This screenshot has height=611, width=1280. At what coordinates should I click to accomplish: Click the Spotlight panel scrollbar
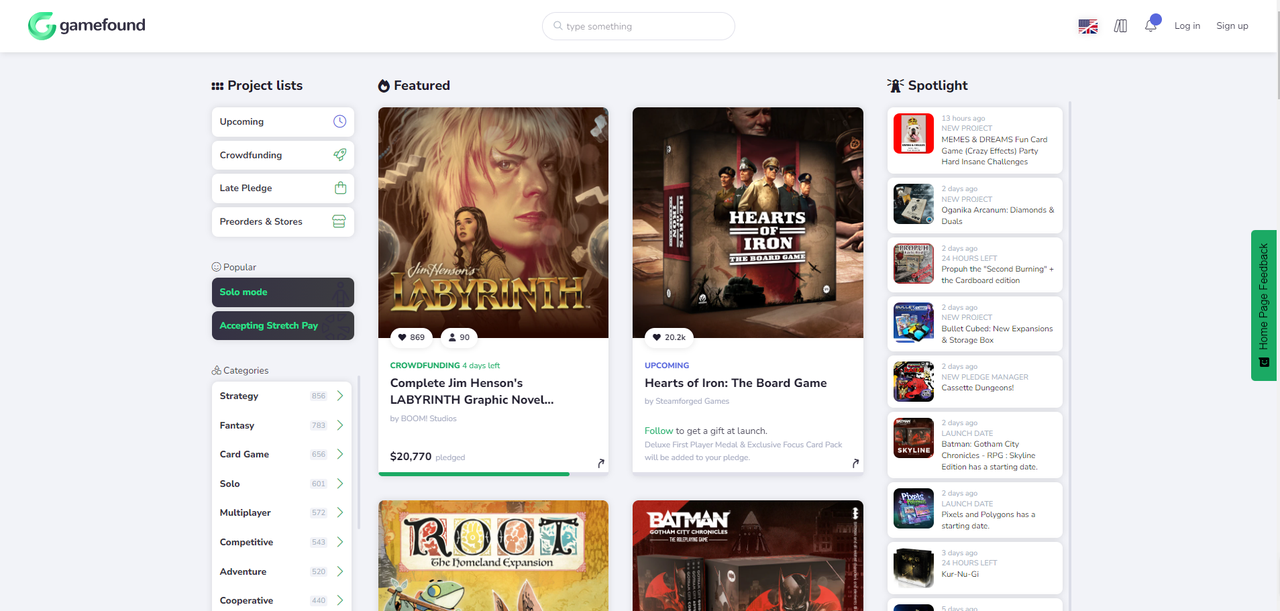[1070, 355]
